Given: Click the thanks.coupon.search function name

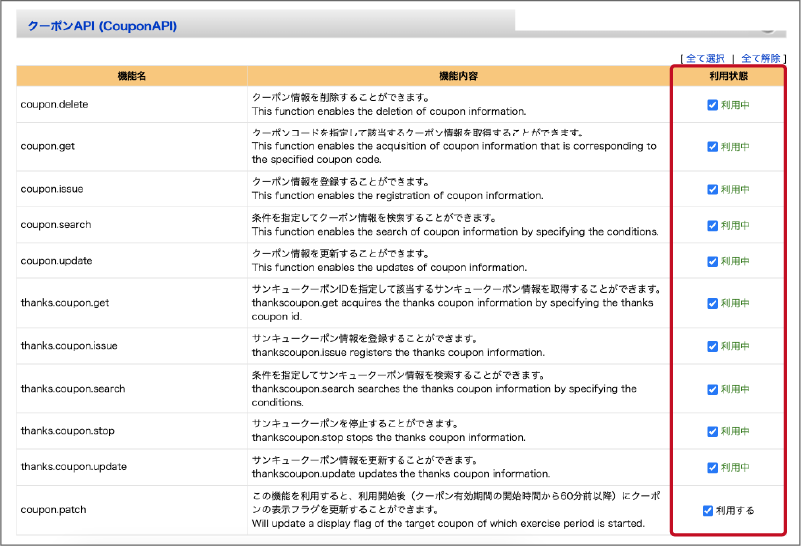Looking at the screenshot, I should click(73, 389).
